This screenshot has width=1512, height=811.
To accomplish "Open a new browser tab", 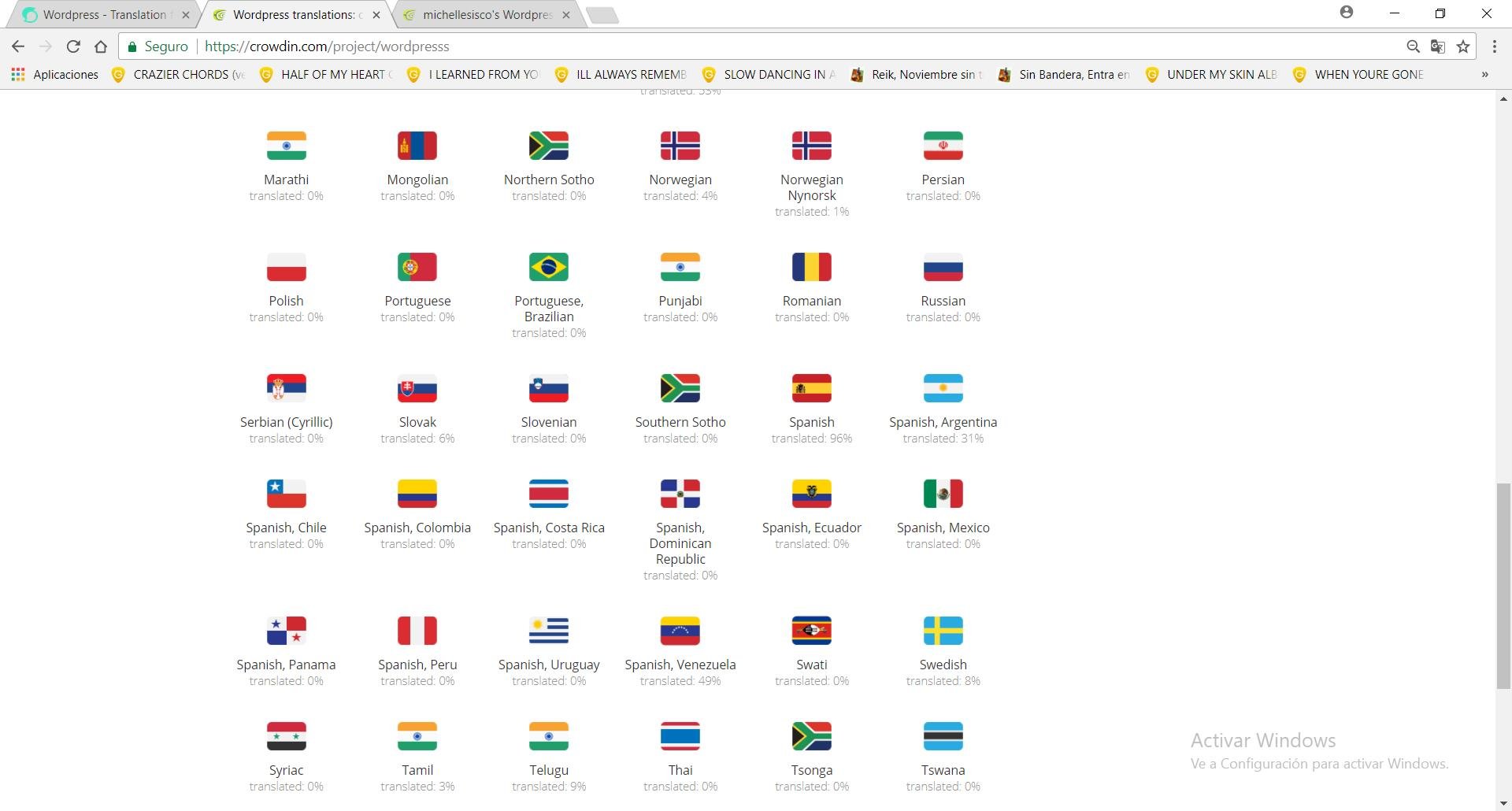I will pyautogui.click(x=602, y=15).
